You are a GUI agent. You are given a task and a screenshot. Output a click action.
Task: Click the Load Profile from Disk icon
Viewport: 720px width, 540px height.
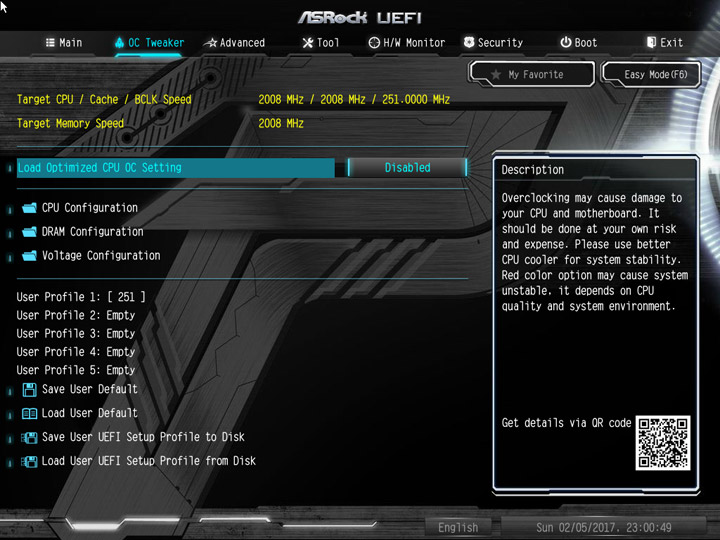[29, 461]
